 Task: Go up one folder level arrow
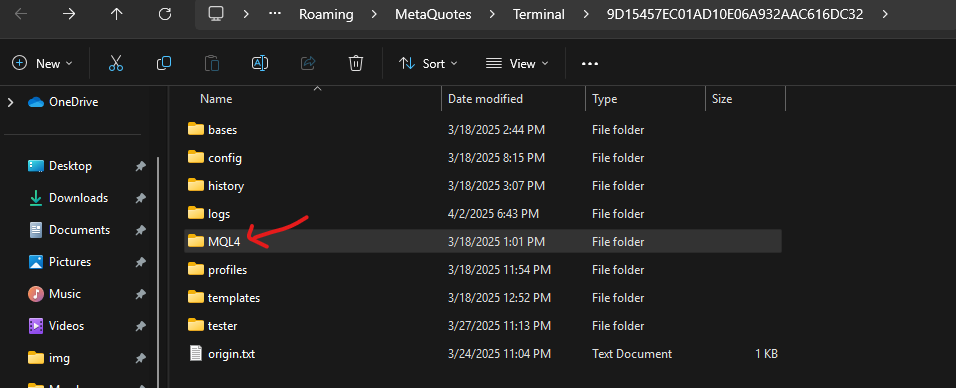[x=116, y=14]
